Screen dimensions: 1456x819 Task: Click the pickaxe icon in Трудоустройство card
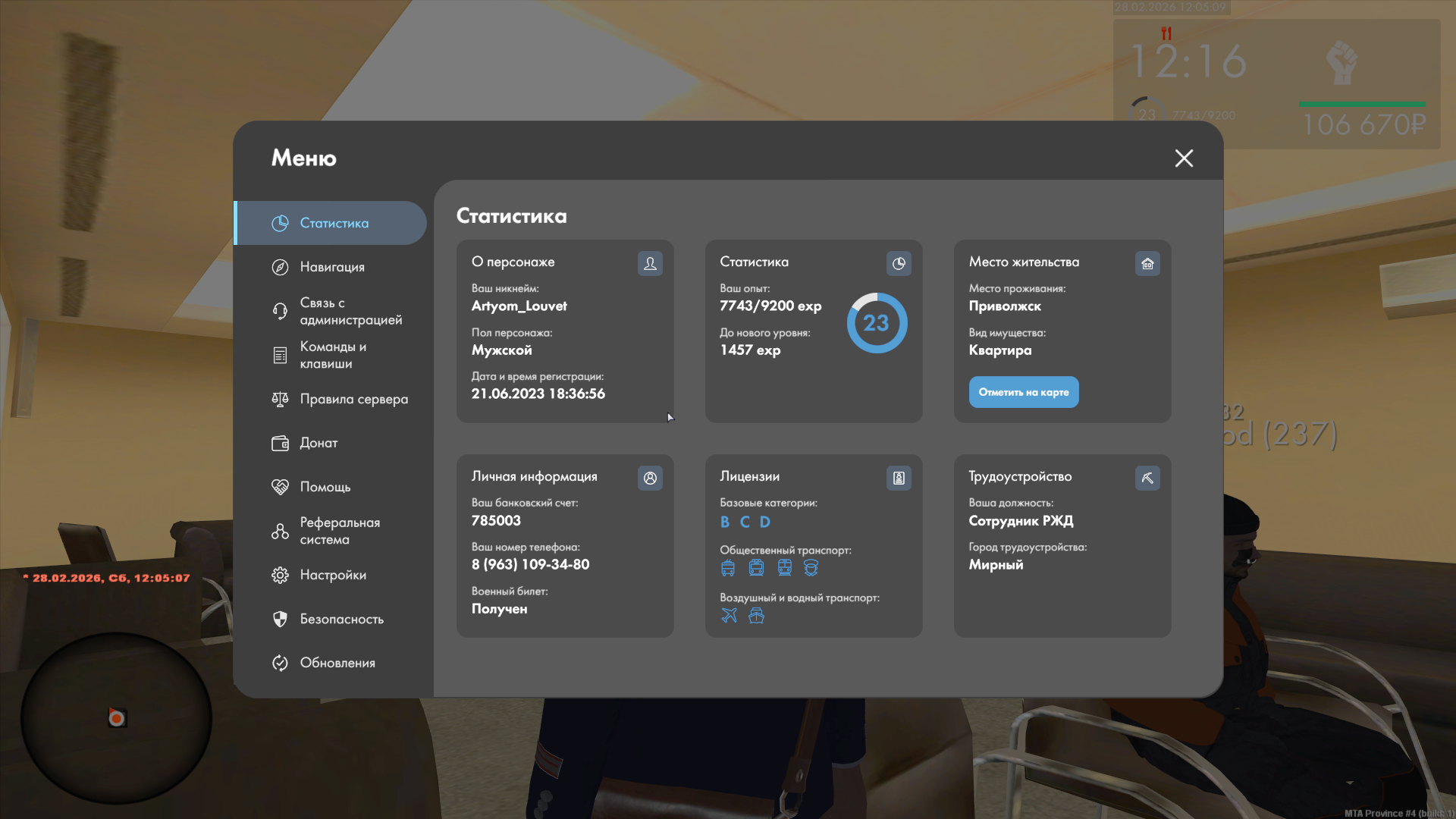pyautogui.click(x=1147, y=478)
